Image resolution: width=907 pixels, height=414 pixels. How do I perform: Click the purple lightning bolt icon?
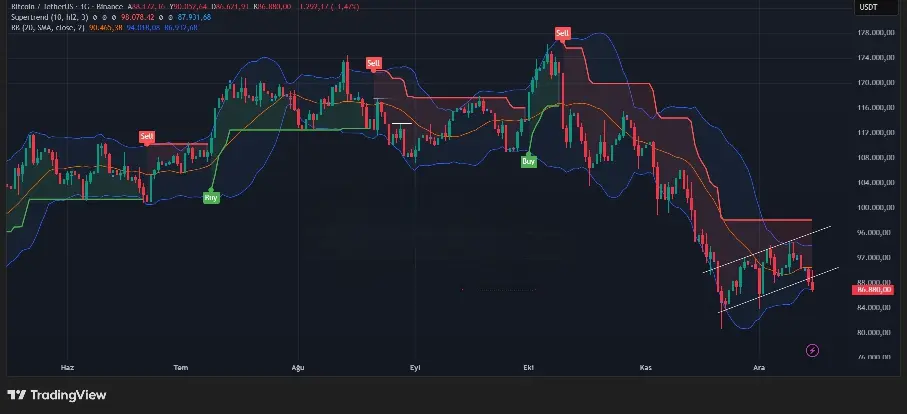point(812,350)
